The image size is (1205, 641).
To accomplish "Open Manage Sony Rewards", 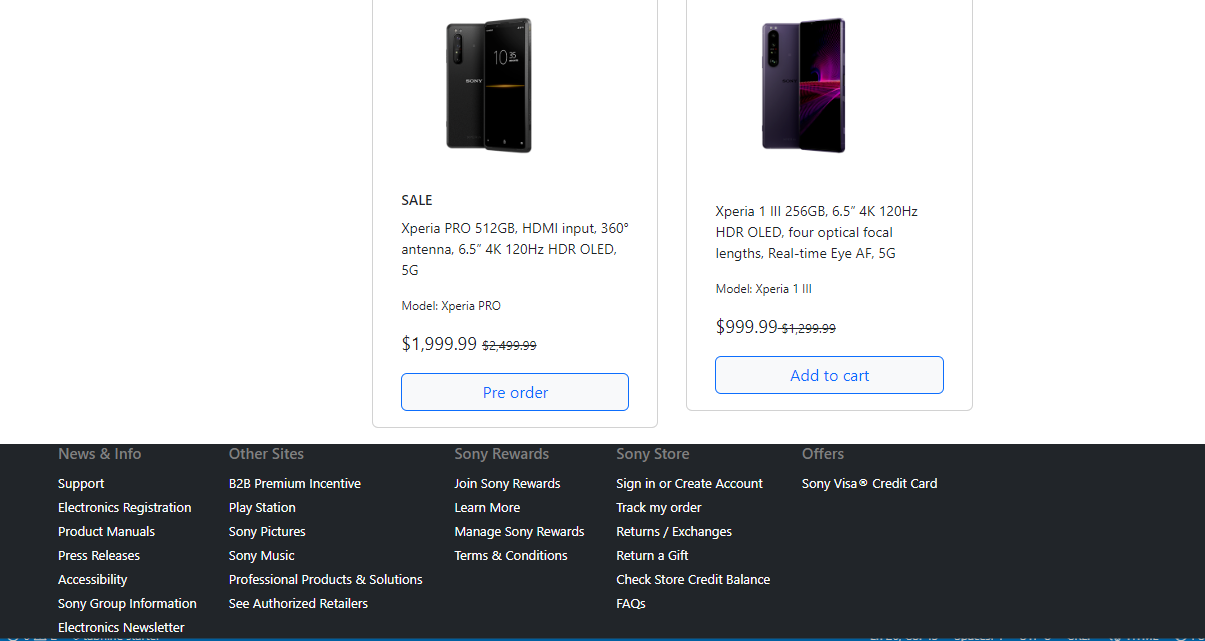I will tap(519, 532).
